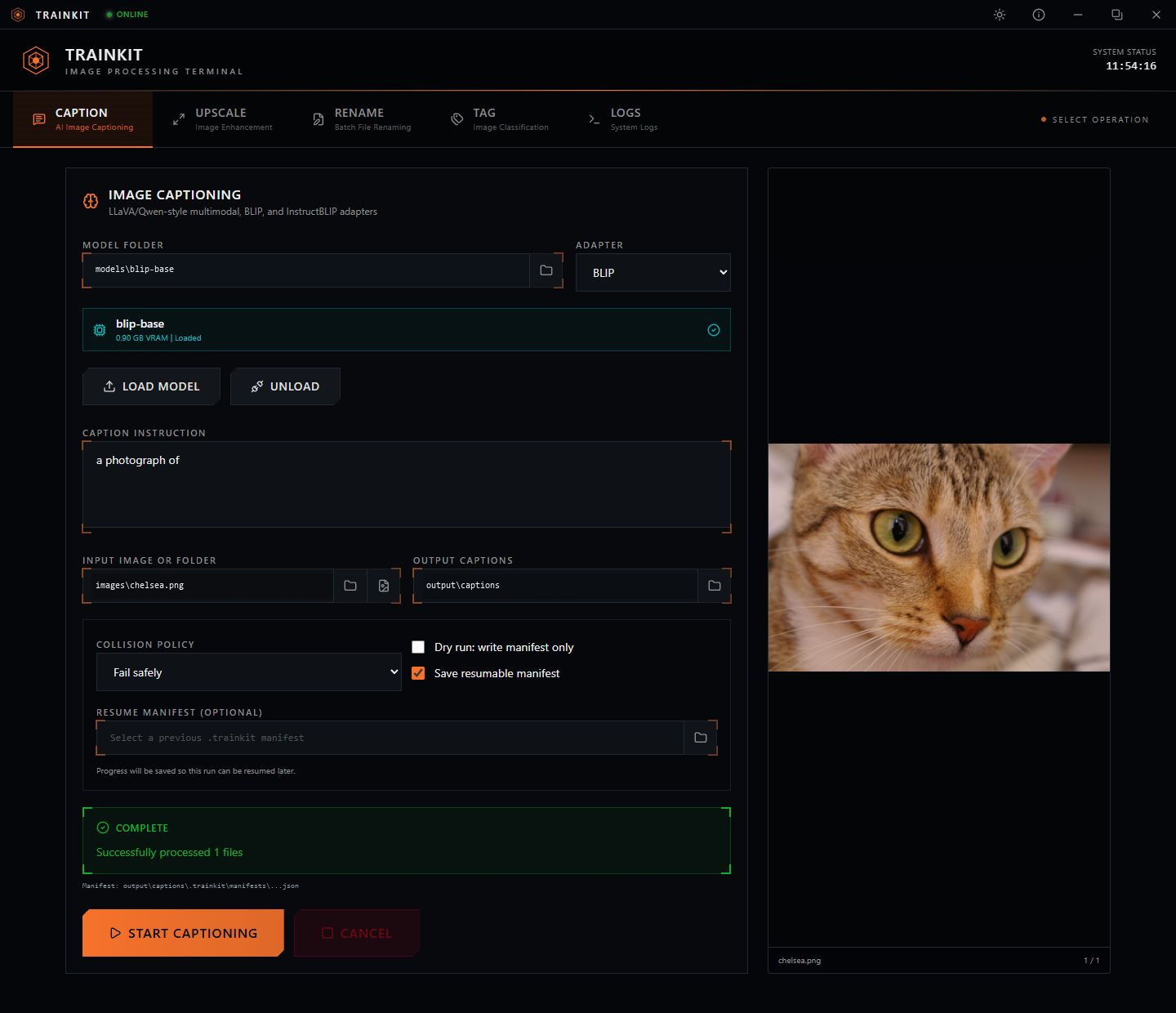Screen dimensions: 1176x1013
Task: Open the Logs tab
Action: 623,119
